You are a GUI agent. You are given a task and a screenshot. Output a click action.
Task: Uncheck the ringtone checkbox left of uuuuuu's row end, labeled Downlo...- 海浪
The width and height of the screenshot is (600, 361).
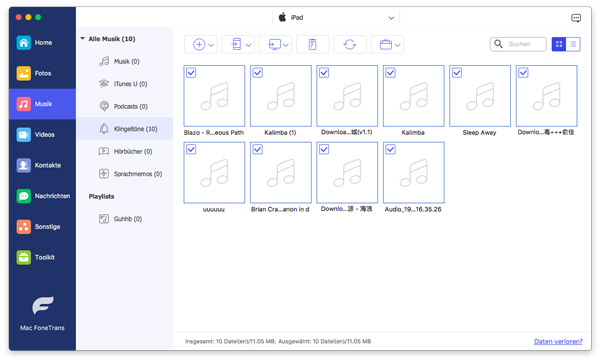click(324, 149)
